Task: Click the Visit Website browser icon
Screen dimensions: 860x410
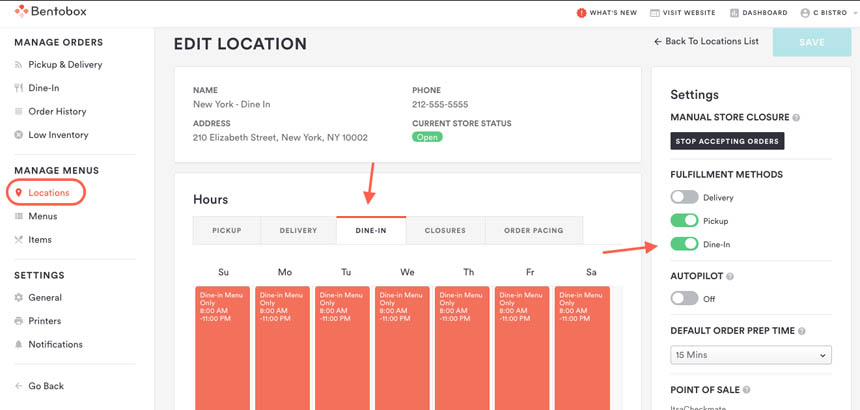Action: click(654, 13)
